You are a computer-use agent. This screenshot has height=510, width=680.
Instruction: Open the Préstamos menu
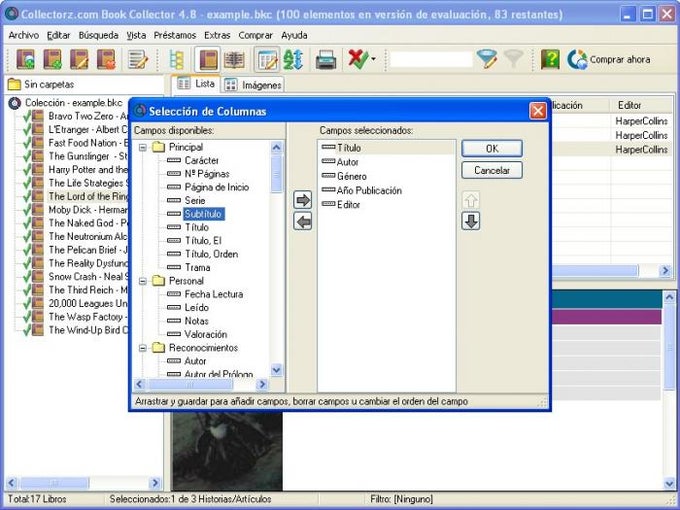(175, 35)
